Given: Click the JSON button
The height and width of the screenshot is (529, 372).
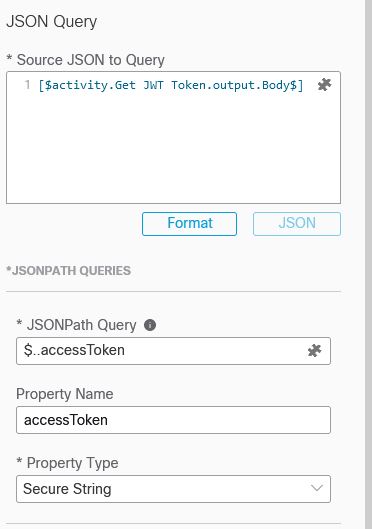Looking at the screenshot, I should [x=297, y=224].
